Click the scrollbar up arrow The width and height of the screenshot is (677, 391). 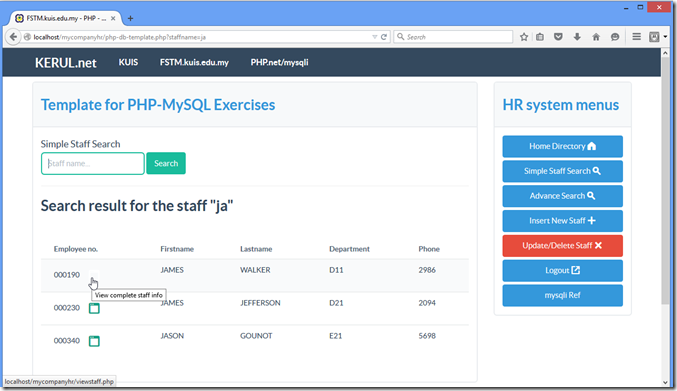(x=665, y=53)
